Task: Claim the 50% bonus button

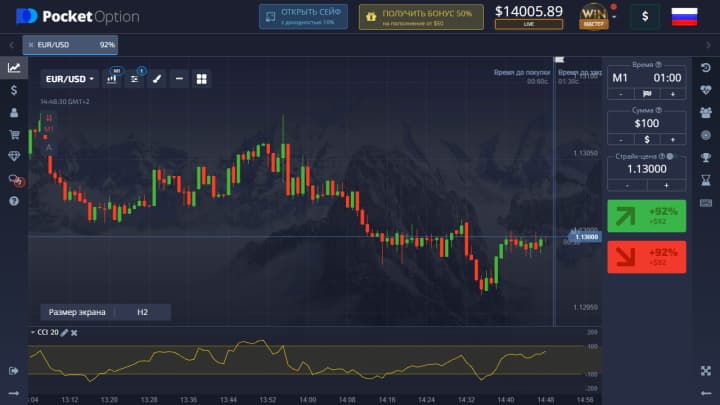Action: pyautogui.click(x=421, y=17)
